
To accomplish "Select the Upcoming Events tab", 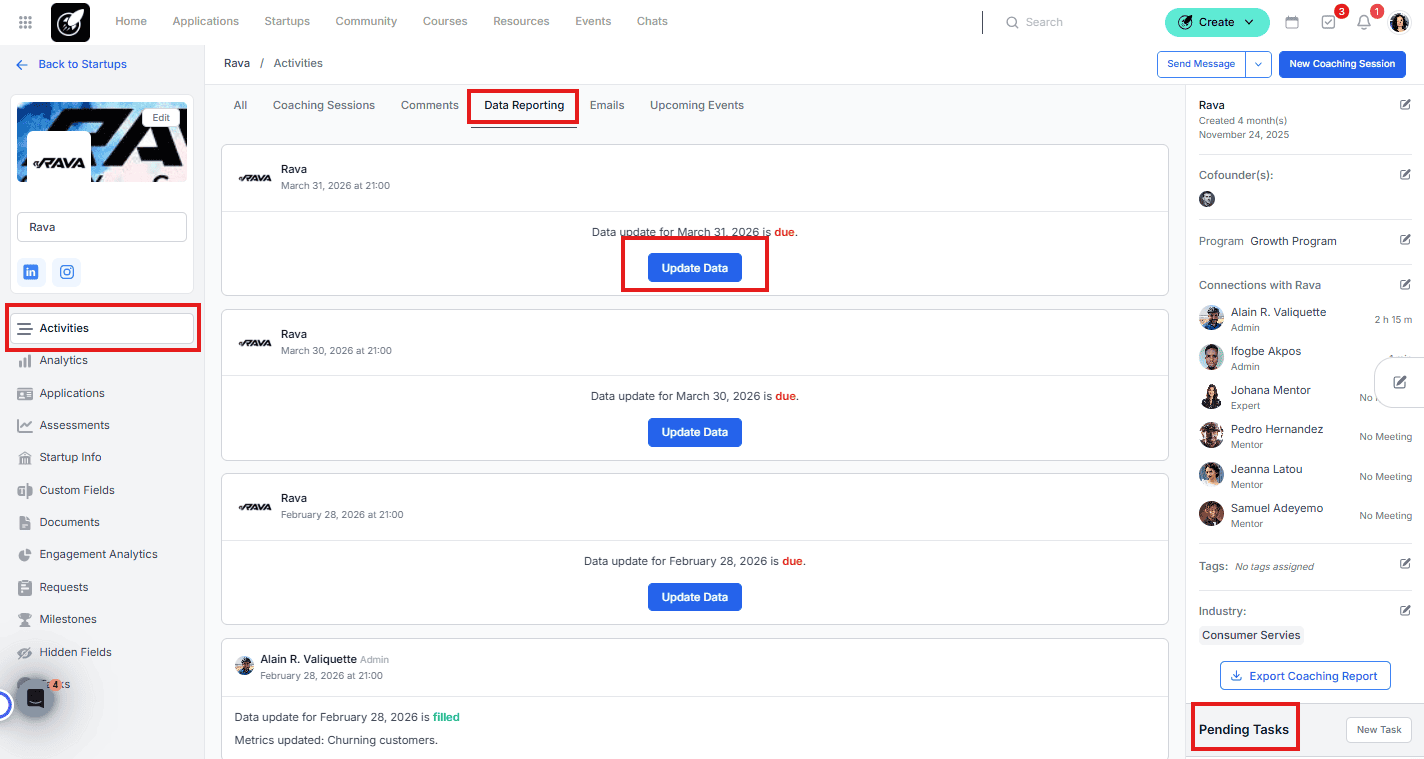I will tap(696, 105).
